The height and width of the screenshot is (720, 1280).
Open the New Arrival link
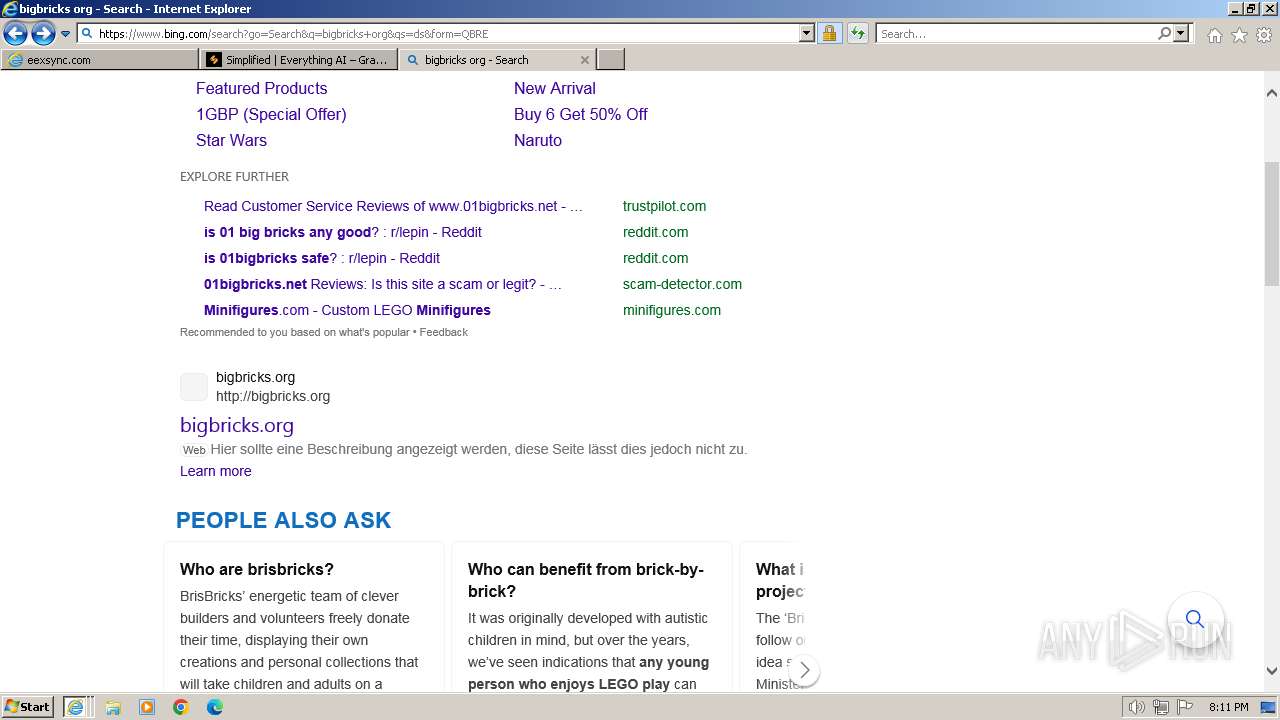554,88
